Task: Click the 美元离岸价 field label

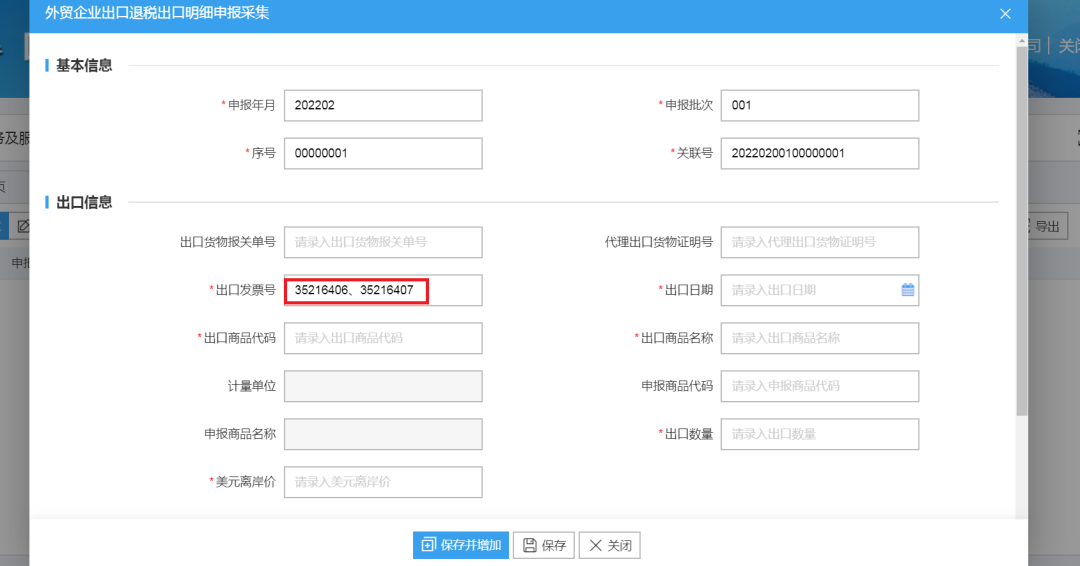Action: pos(245,482)
